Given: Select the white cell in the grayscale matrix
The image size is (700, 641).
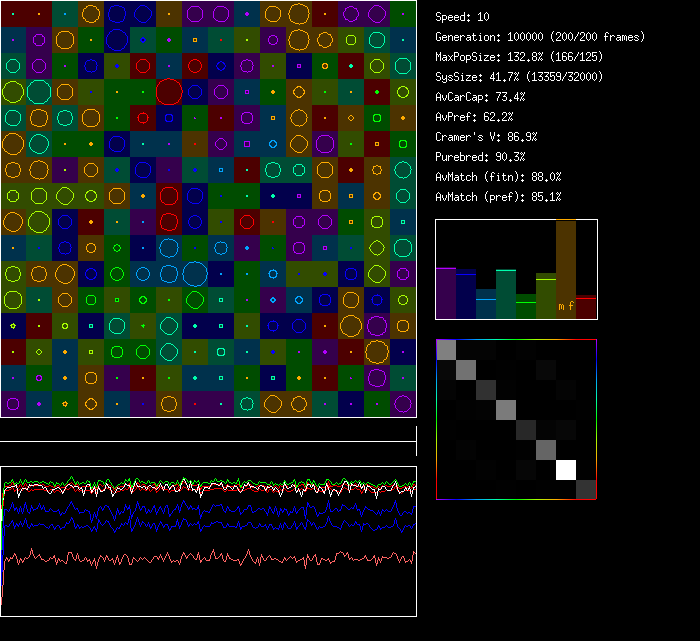Looking at the screenshot, I should 566,469.
